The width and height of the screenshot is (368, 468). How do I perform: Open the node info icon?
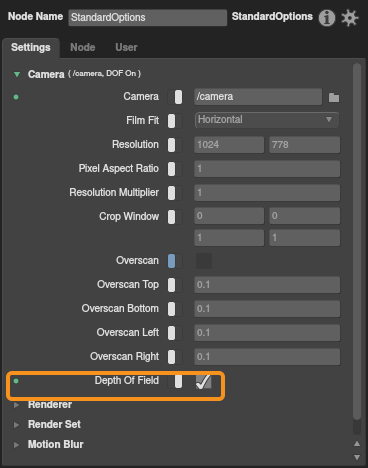point(326,18)
